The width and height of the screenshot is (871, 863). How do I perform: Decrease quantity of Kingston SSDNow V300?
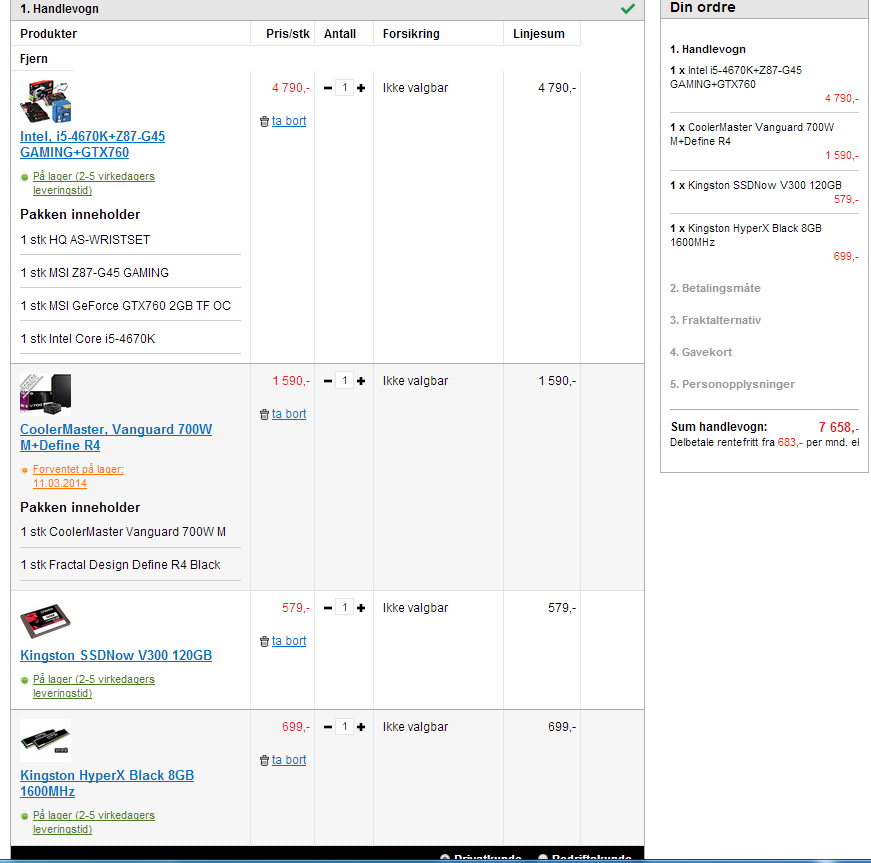click(x=328, y=608)
